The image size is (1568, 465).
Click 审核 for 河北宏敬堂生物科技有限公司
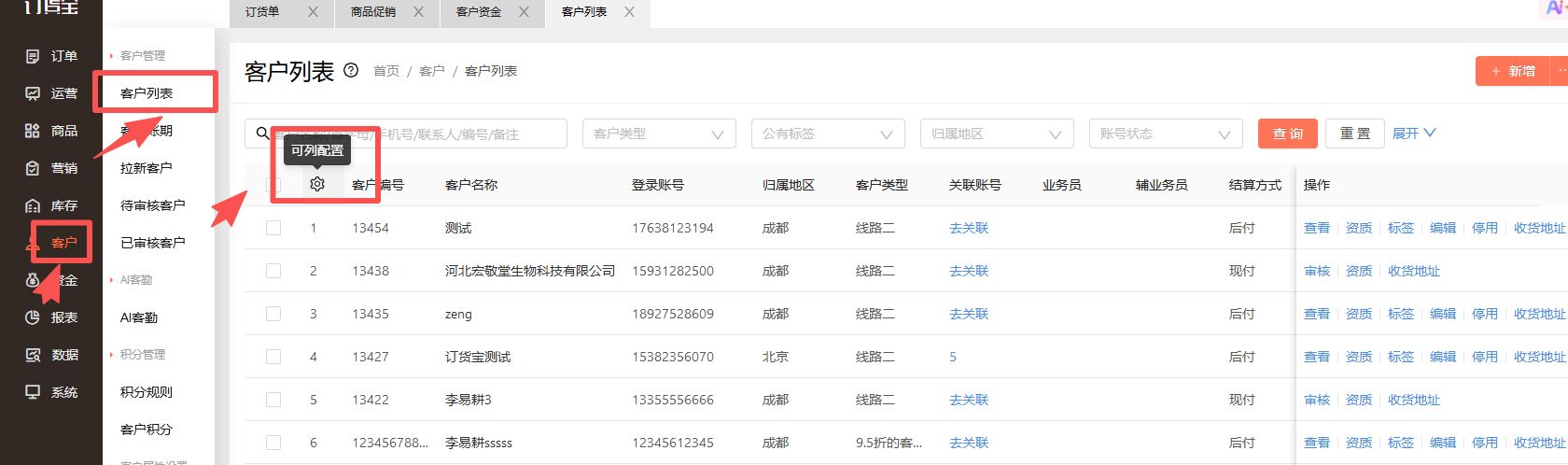(1317, 271)
